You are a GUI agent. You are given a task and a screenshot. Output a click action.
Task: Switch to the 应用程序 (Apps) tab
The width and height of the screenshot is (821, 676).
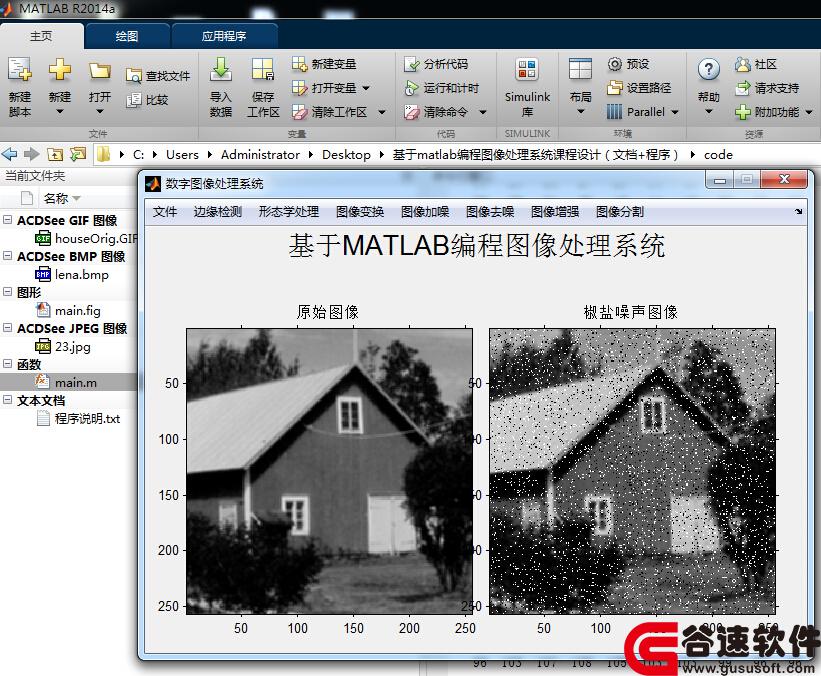[224, 36]
